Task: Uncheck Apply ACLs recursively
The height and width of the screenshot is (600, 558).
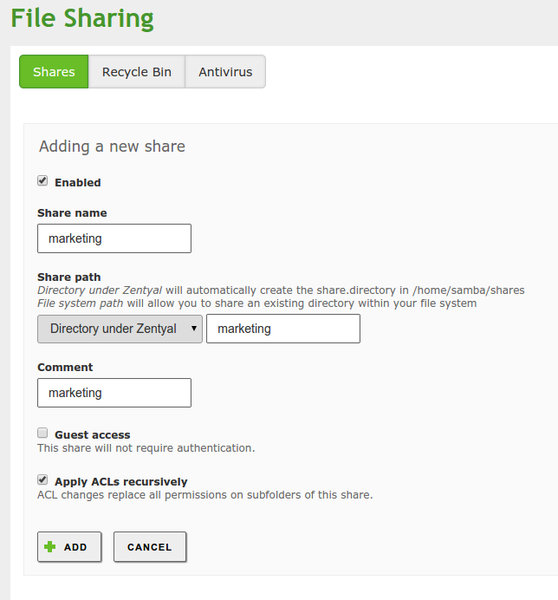Action: 42,479
